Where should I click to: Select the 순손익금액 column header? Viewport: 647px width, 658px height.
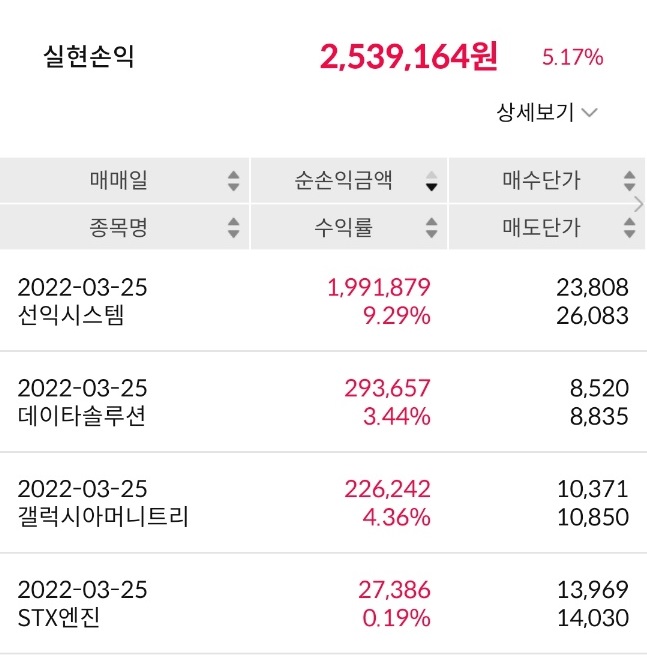343,181
